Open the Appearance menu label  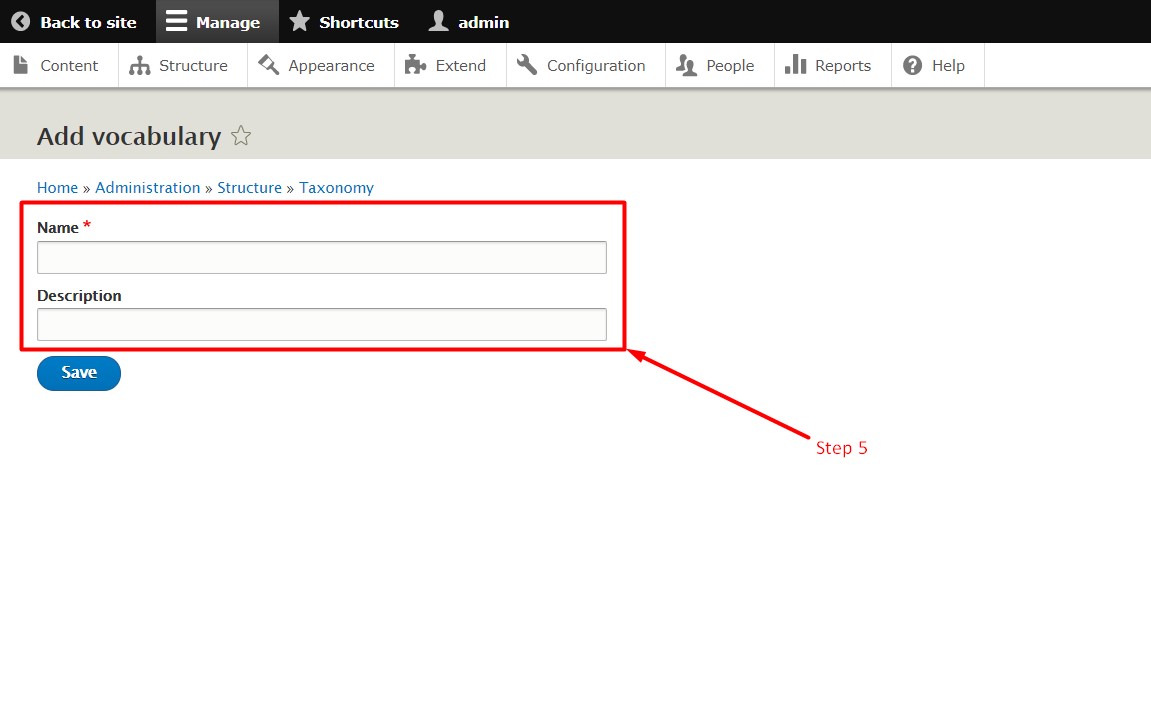(x=331, y=66)
